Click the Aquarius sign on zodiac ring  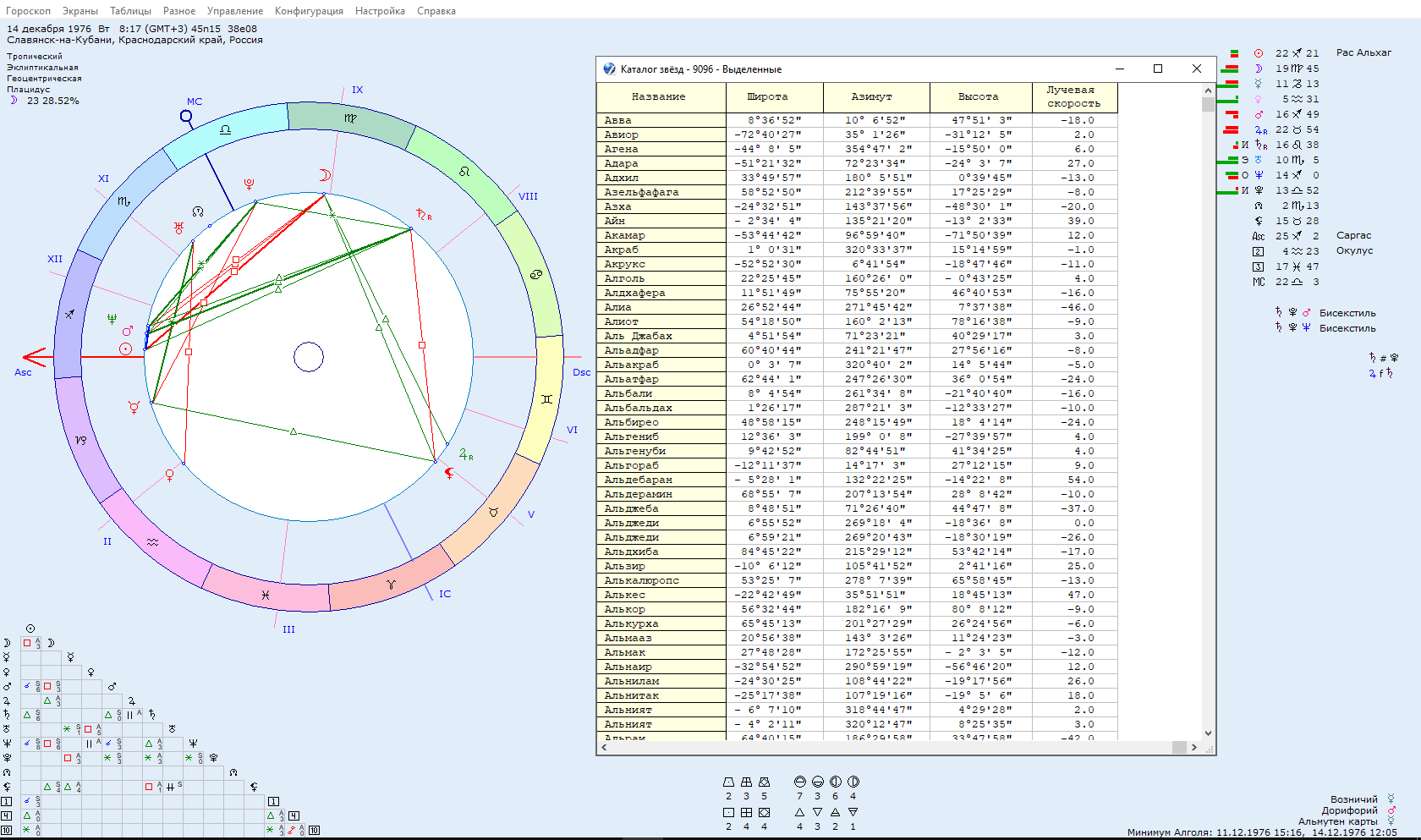coord(152,542)
